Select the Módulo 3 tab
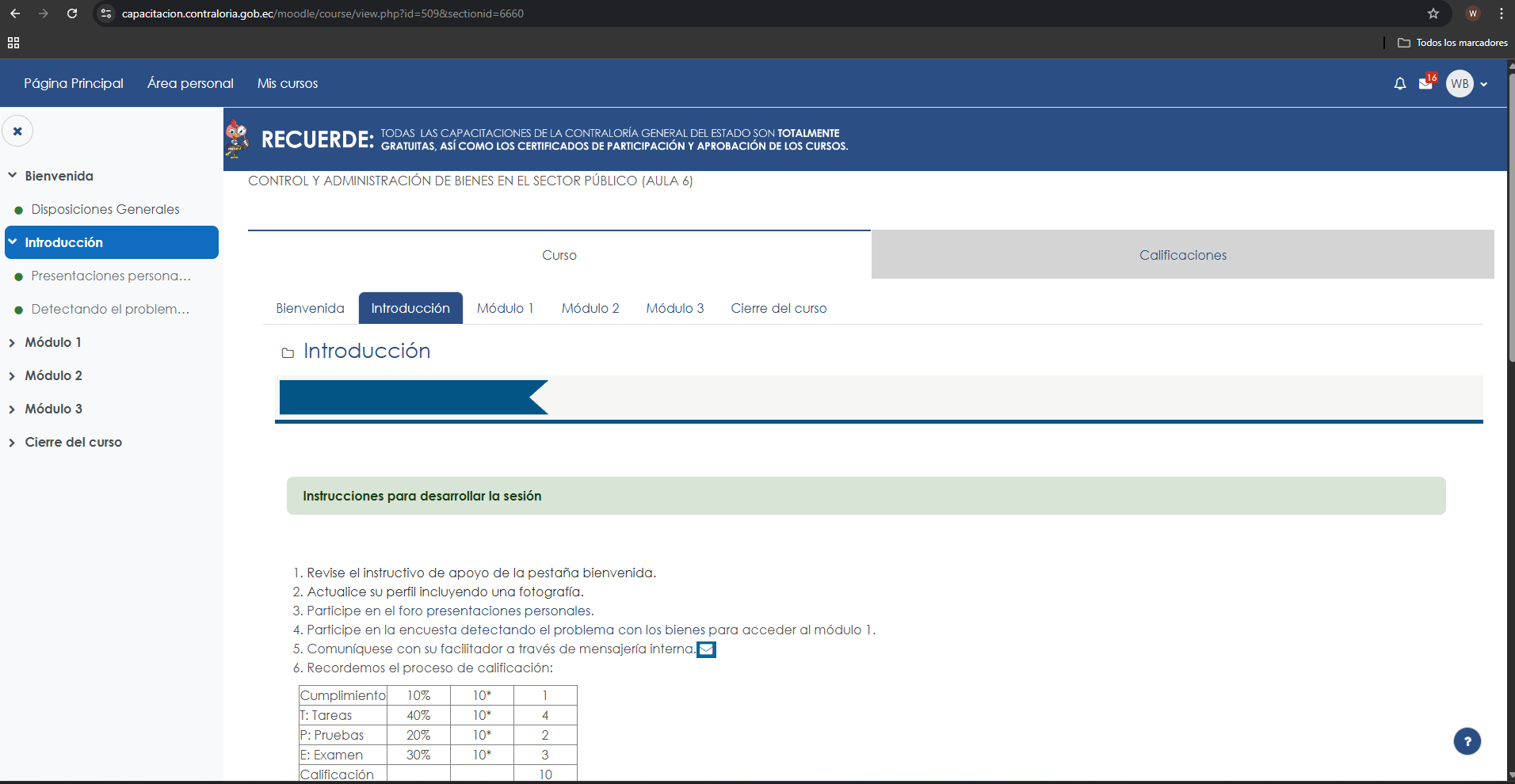Viewport: 1515px width, 784px height. point(674,308)
